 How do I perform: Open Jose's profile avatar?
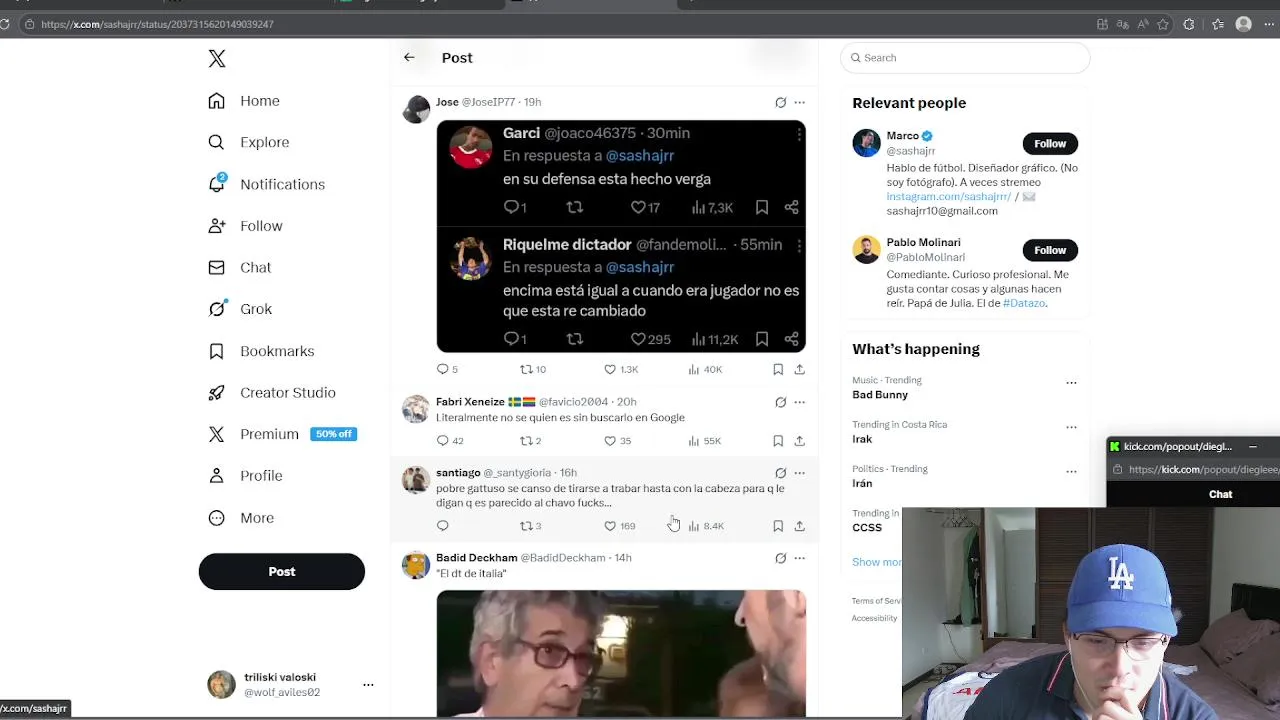click(416, 109)
